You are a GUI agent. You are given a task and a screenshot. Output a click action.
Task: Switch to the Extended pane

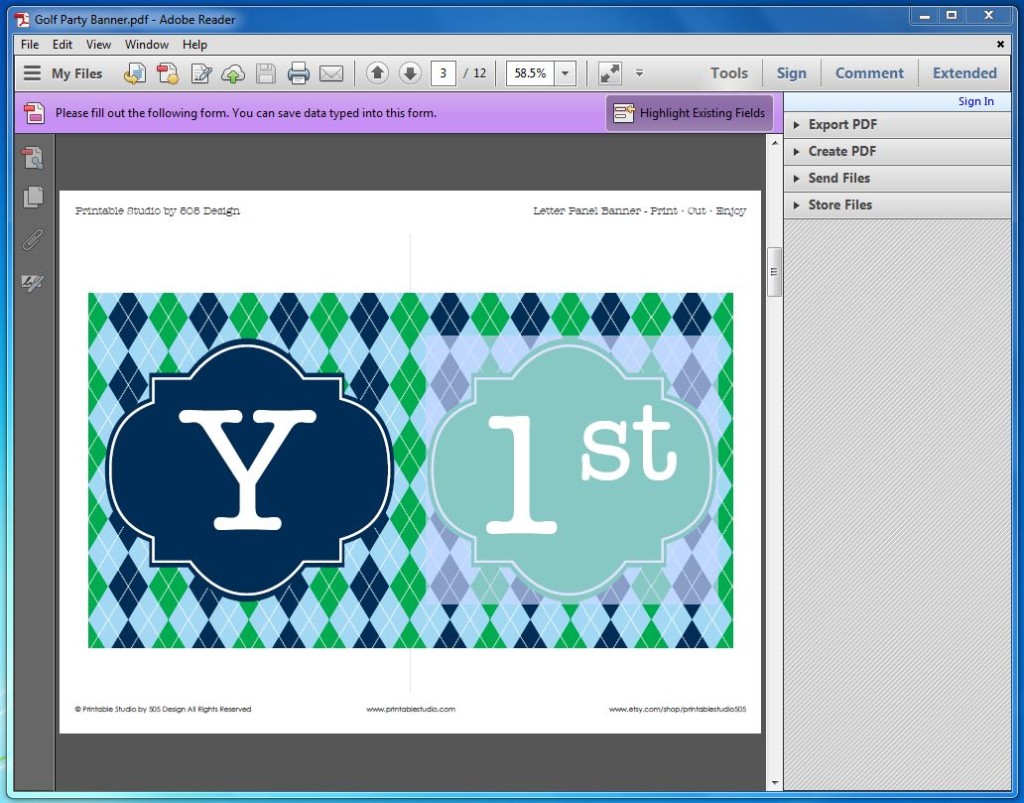click(x=965, y=73)
